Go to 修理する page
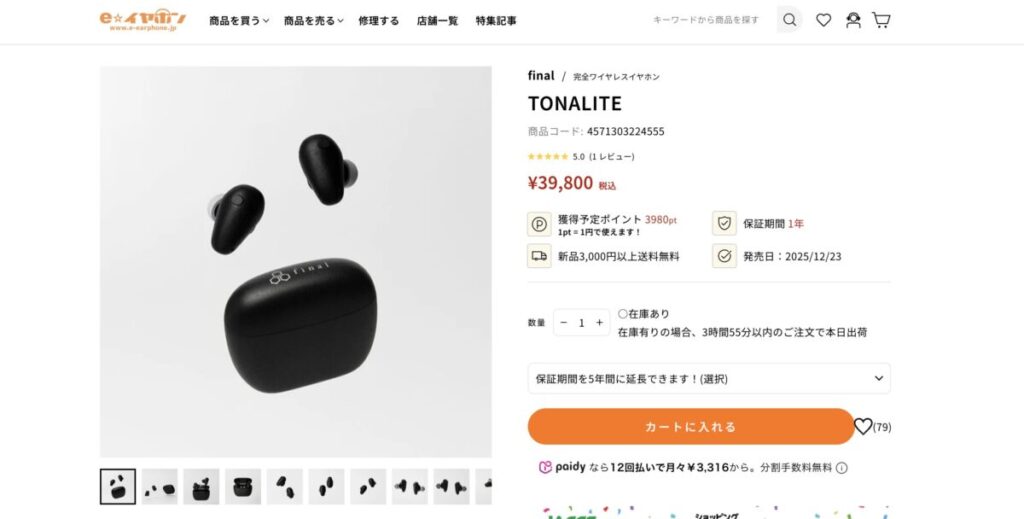 tap(379, 21)
